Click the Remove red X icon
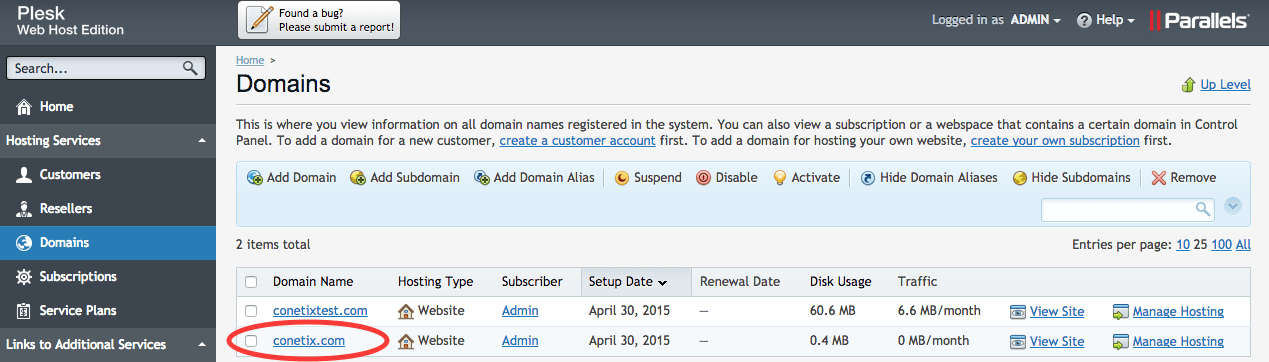 click(1158, 178)
